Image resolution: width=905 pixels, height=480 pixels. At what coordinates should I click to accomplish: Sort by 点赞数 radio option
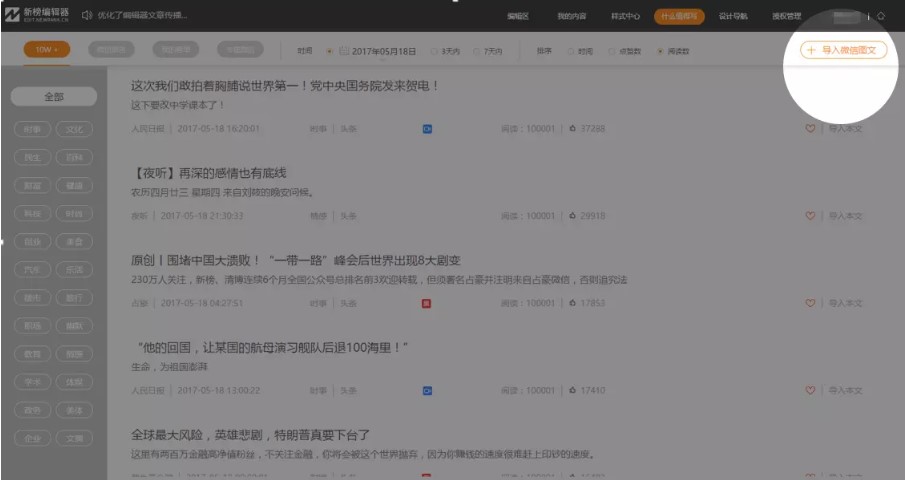pos(613,50)
